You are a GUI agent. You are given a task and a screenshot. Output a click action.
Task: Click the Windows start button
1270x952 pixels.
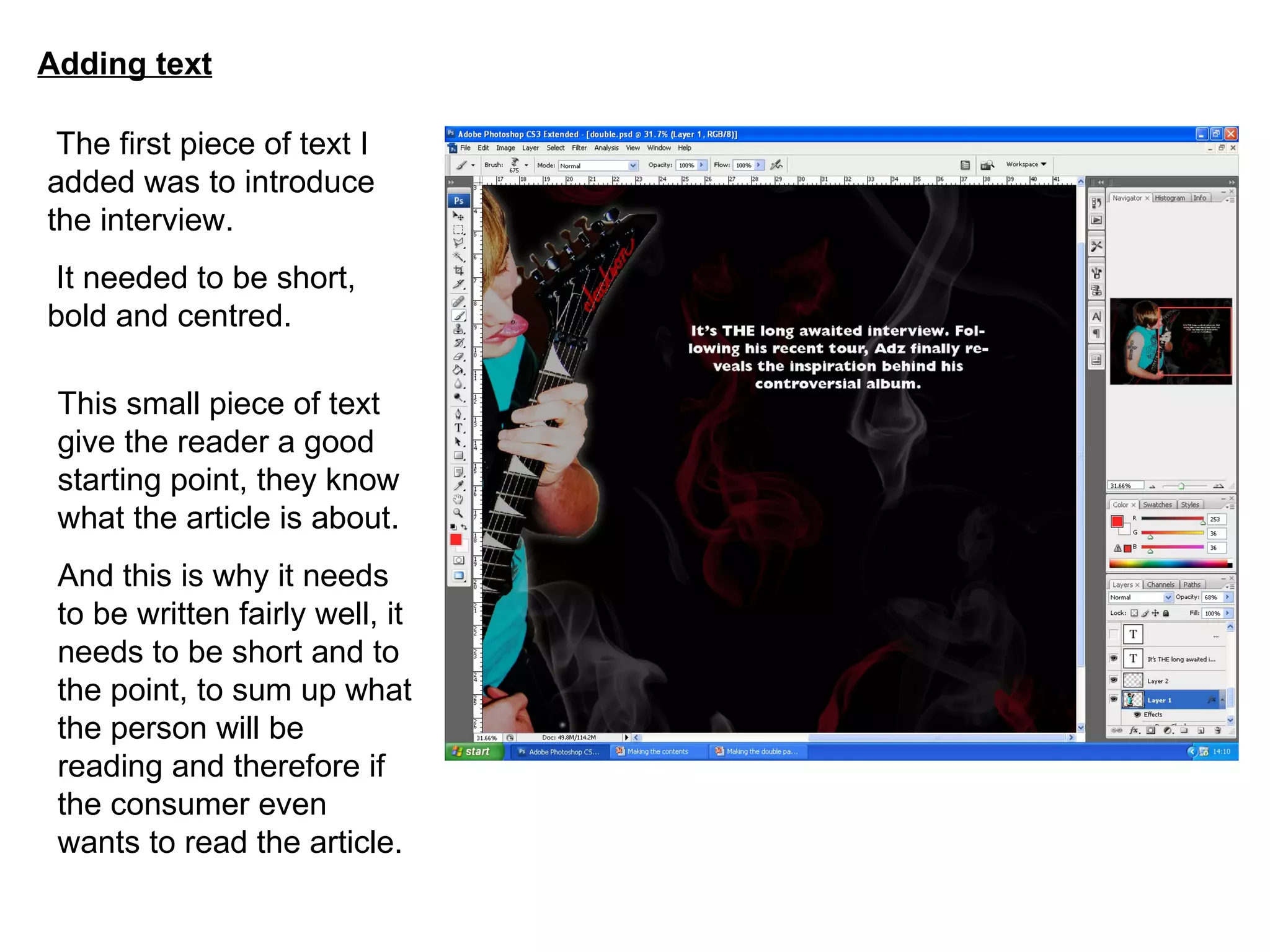click(474, 751)
